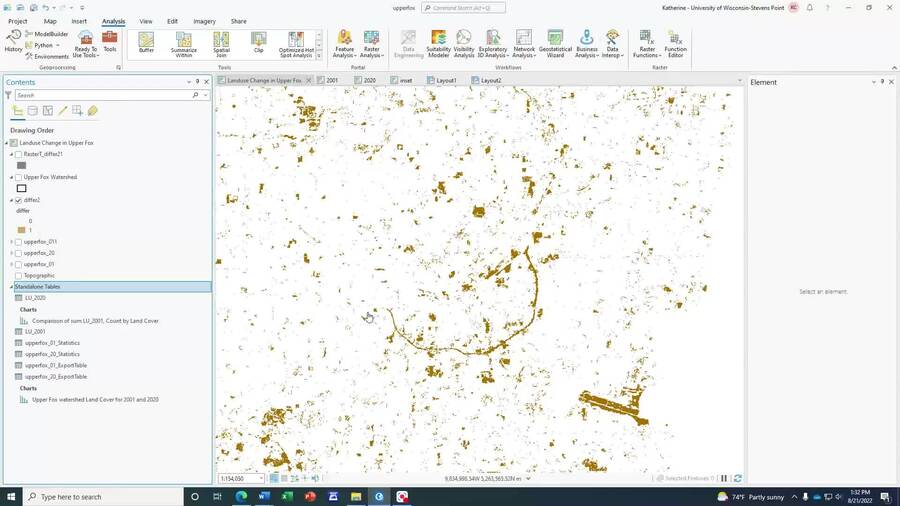The image size is (900, 506).
Task: Enable the upperfox_01 layer checkbox
Action: 18,264
